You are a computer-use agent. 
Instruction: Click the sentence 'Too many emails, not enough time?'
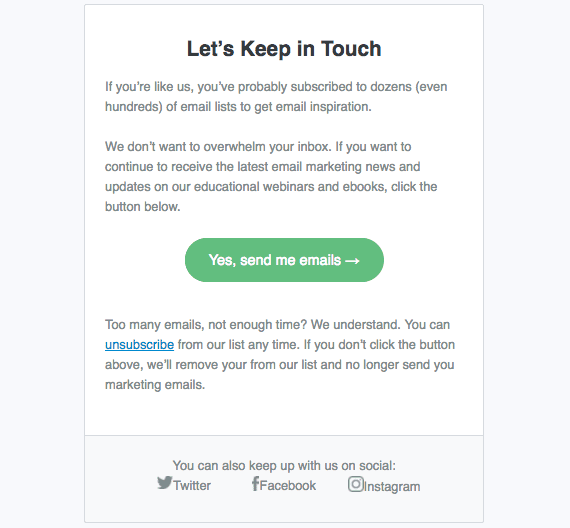(x=206, y=325)
